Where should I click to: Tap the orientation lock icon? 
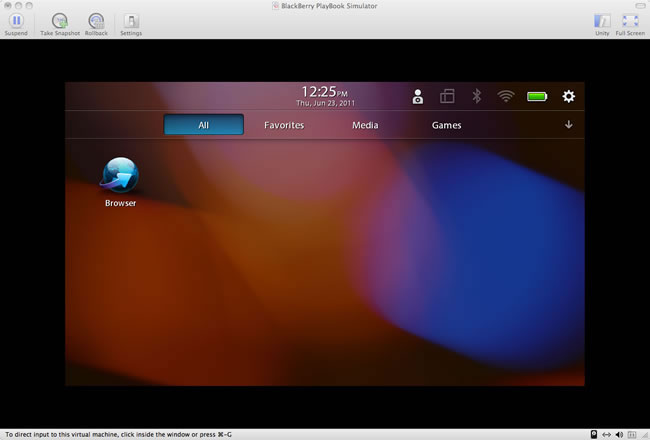coord(447,96)
